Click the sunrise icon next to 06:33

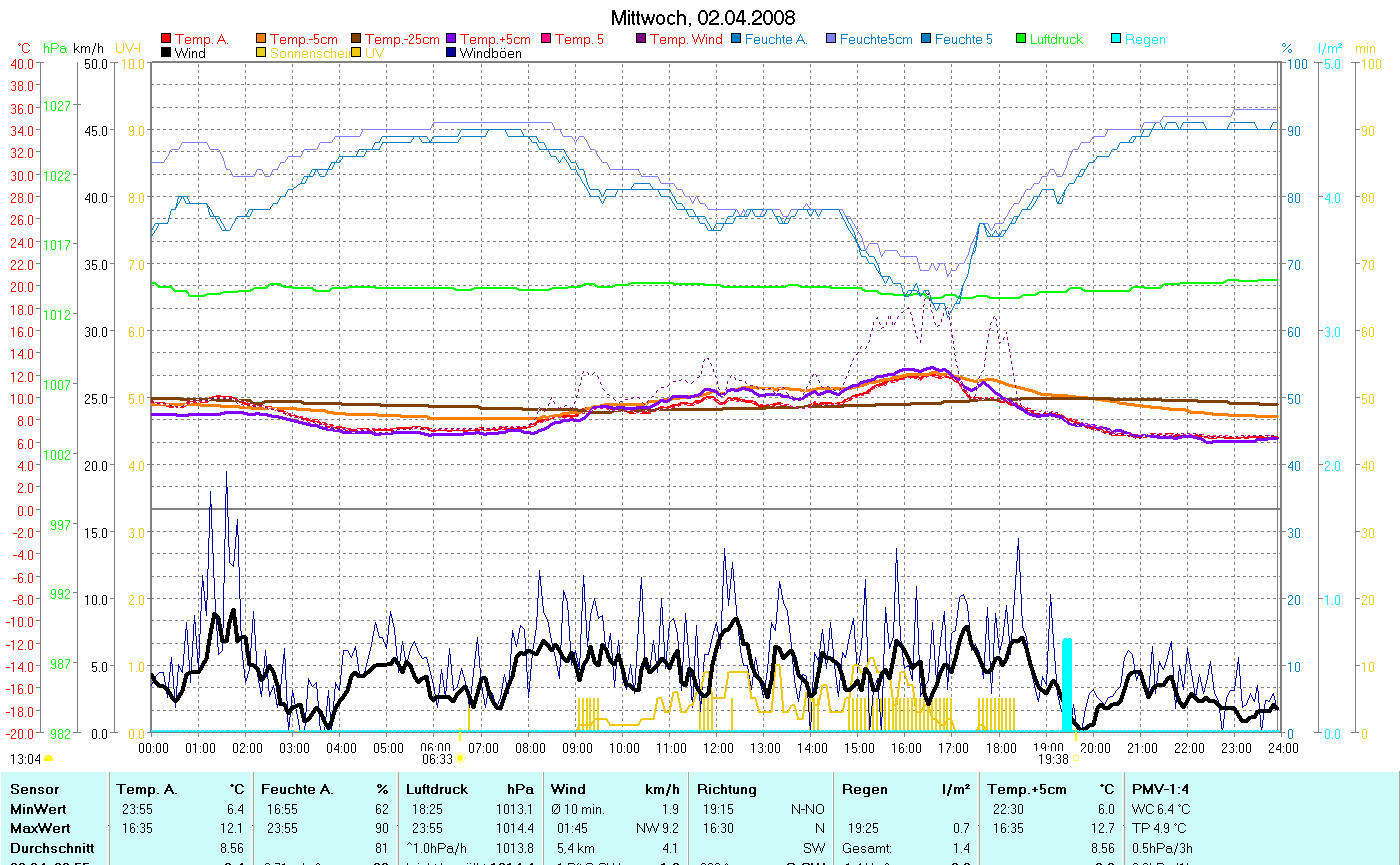[460, 759]
